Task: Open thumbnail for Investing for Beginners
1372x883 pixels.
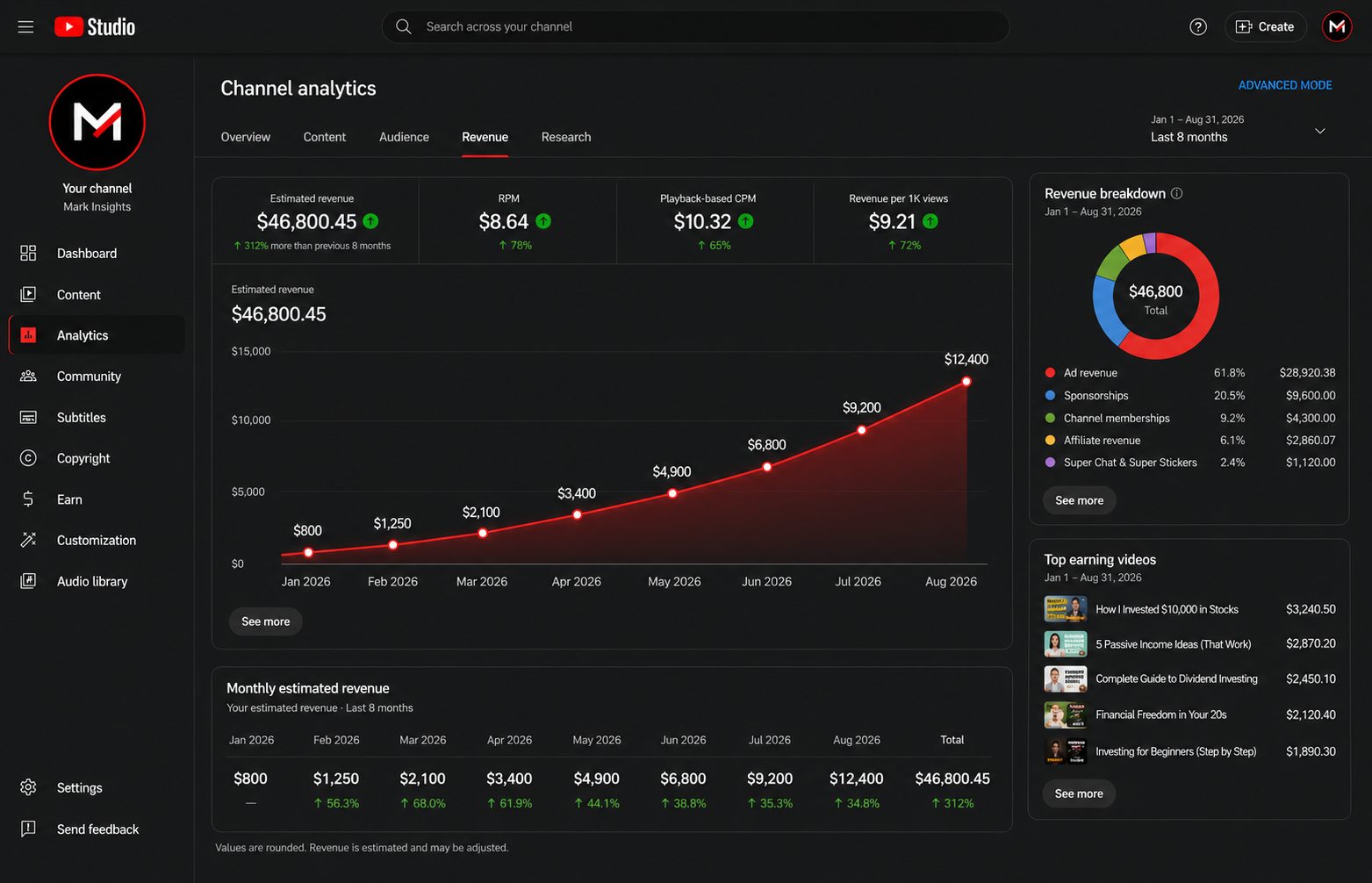Action: click(1066, 751)
